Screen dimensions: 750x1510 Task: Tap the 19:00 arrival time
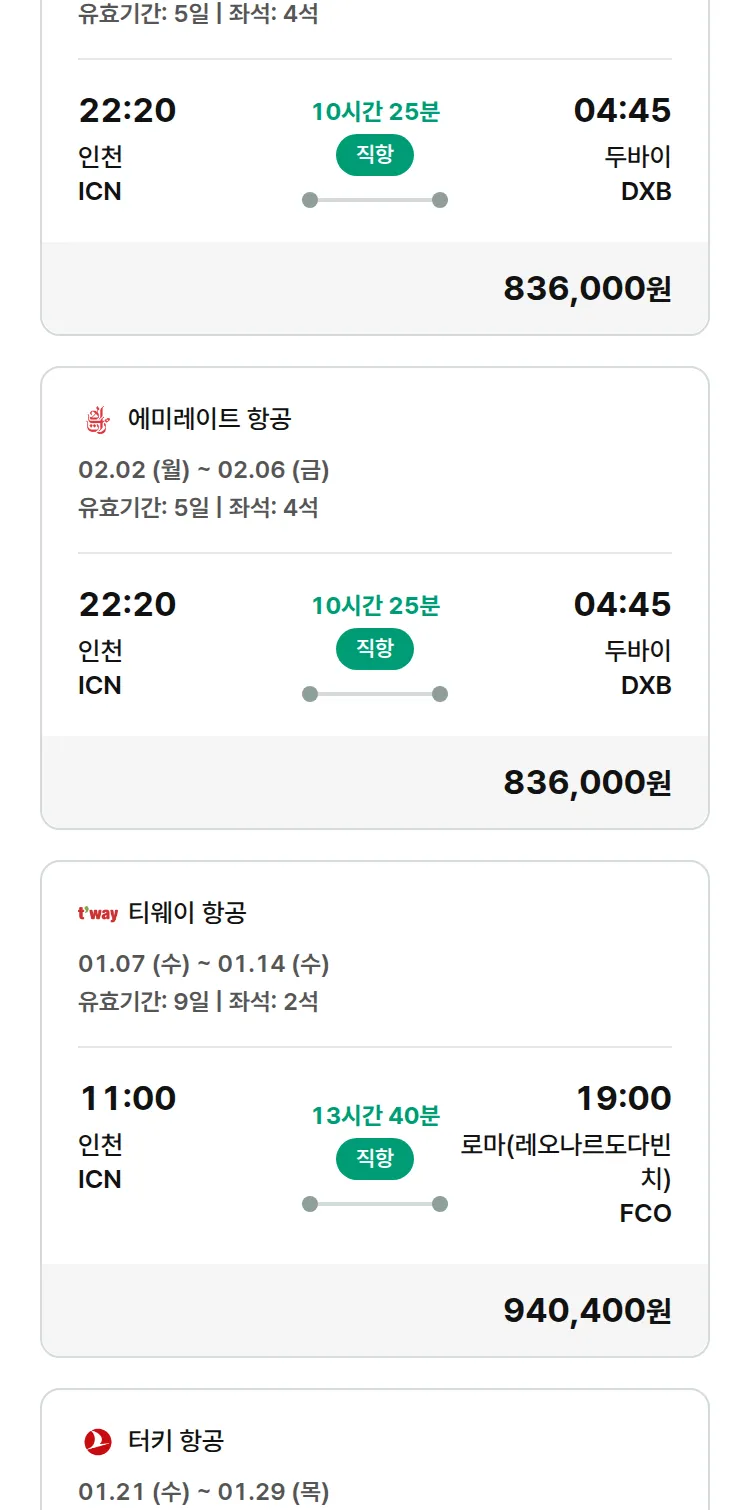pos(623,1098)
